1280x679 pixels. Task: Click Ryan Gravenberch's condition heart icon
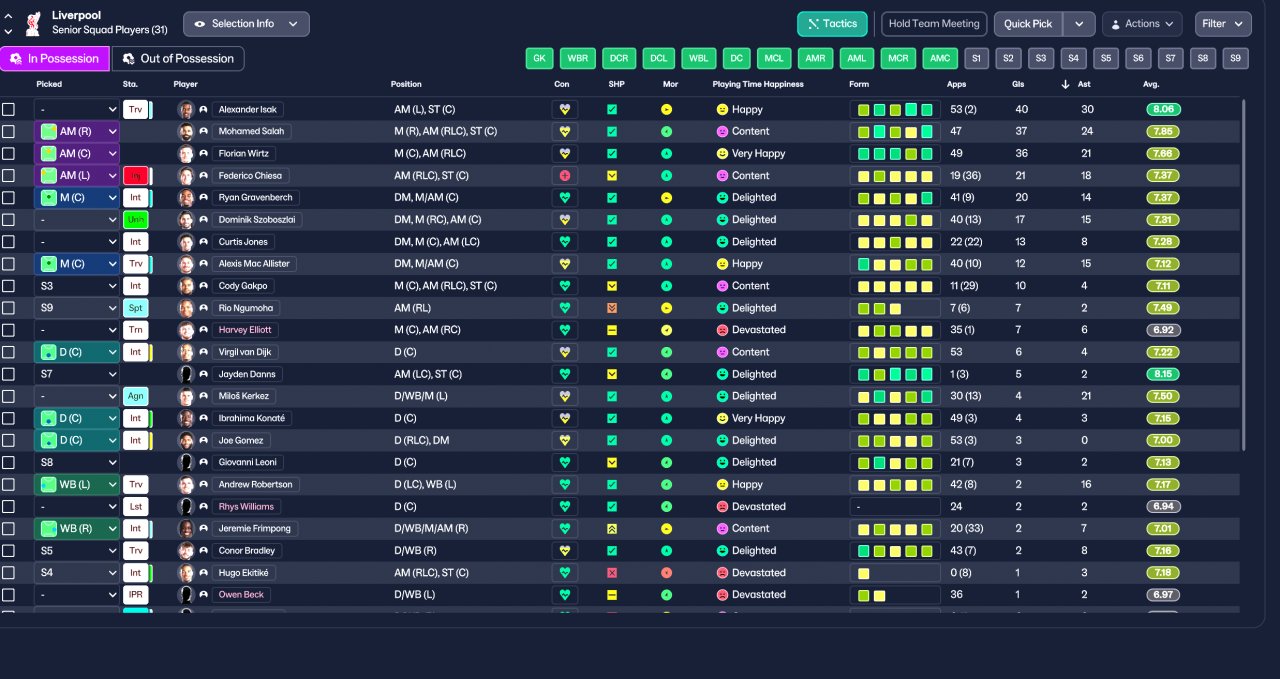564,198
